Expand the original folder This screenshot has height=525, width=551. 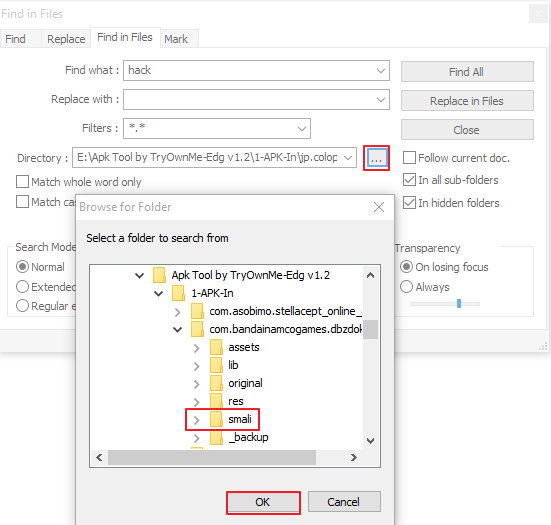coord(197,384)
